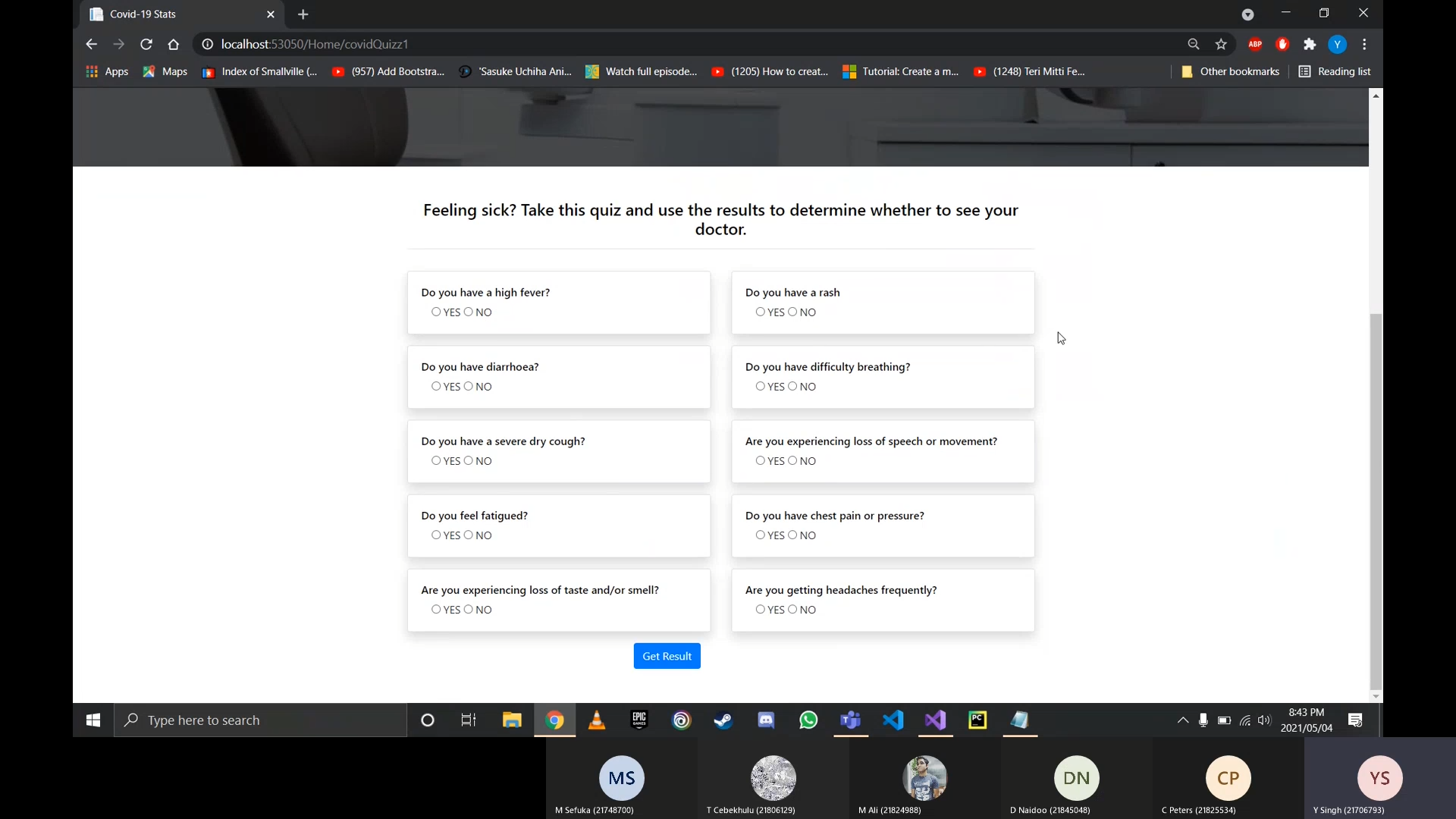Screen dimensions: 1456x819
Task: Select YES for high fever
Action: [x=436, y=312]
